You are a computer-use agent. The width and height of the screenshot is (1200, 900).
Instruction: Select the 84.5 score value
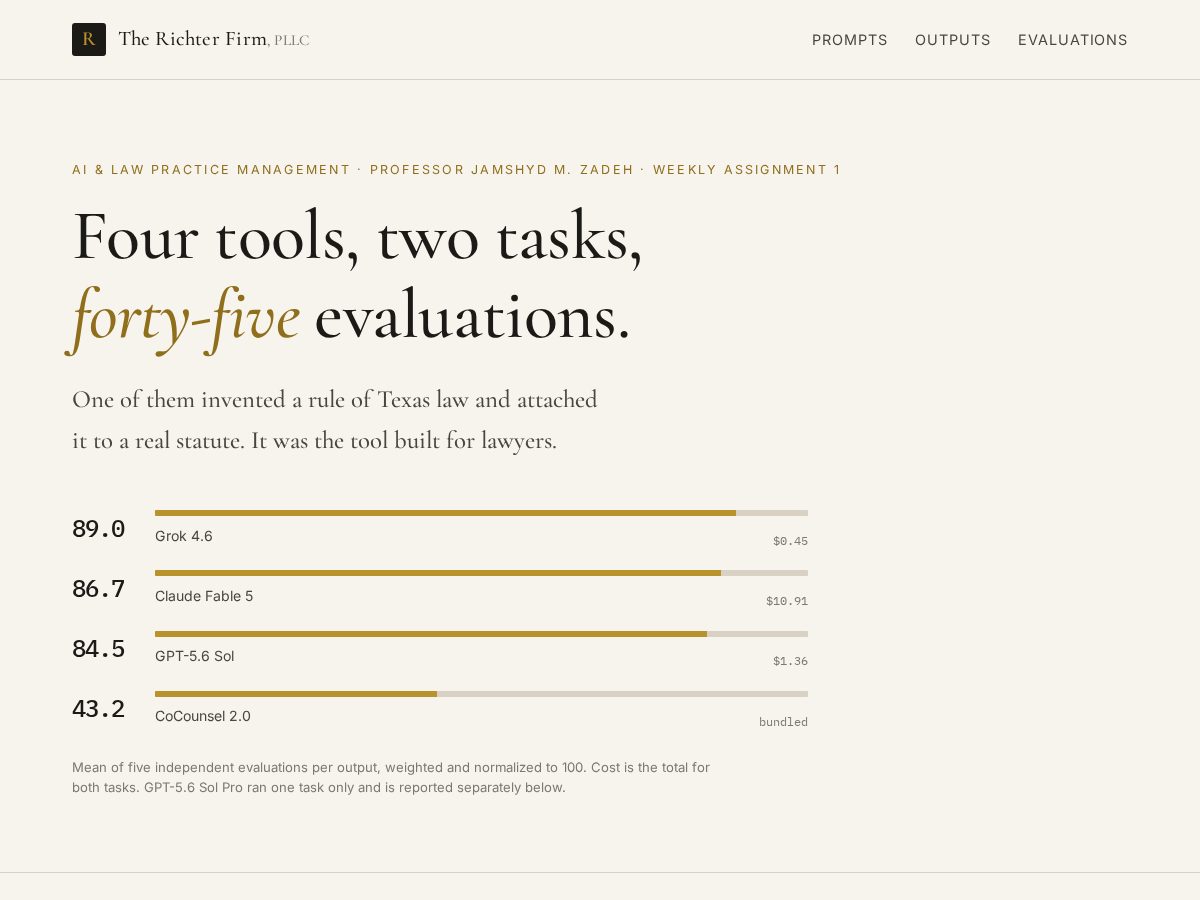(x=98, y=649)
